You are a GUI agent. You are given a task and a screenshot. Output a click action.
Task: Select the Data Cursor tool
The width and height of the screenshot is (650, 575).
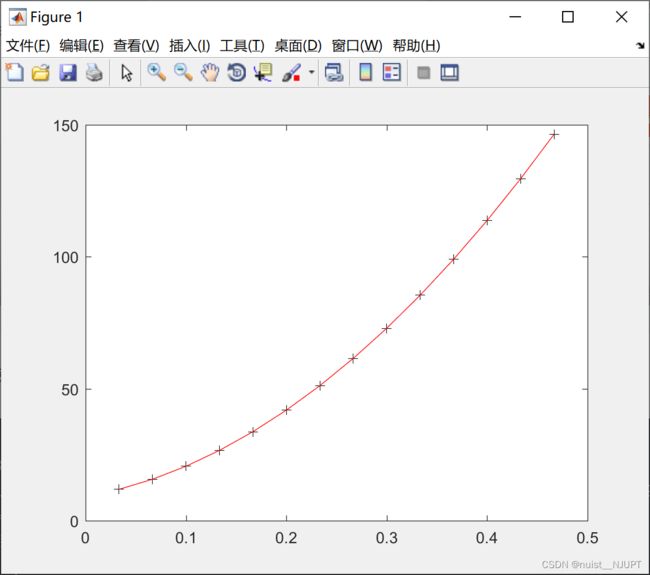coord(263,73)
